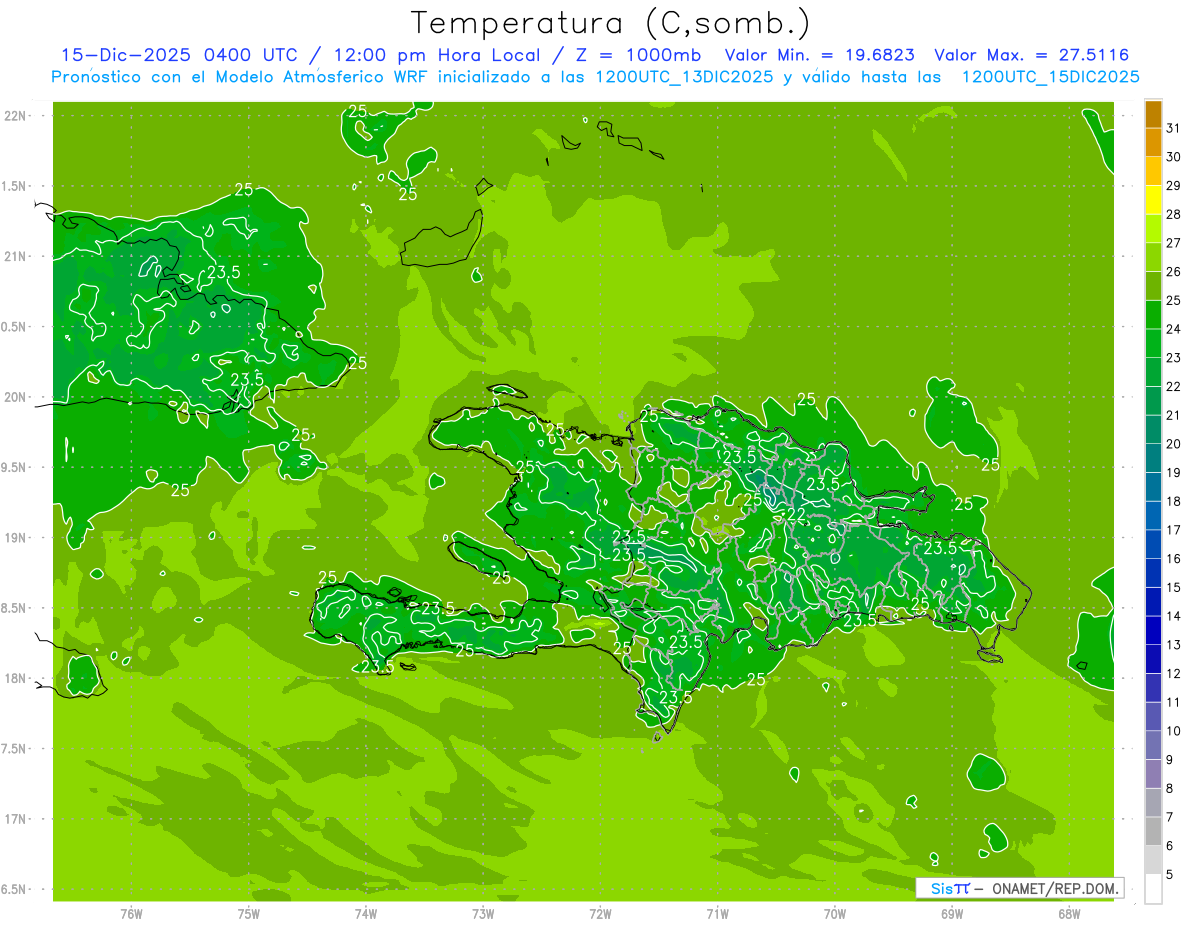Click the '17N' latitude axis label
This screenshot has width=1200, height=927.
15,819
